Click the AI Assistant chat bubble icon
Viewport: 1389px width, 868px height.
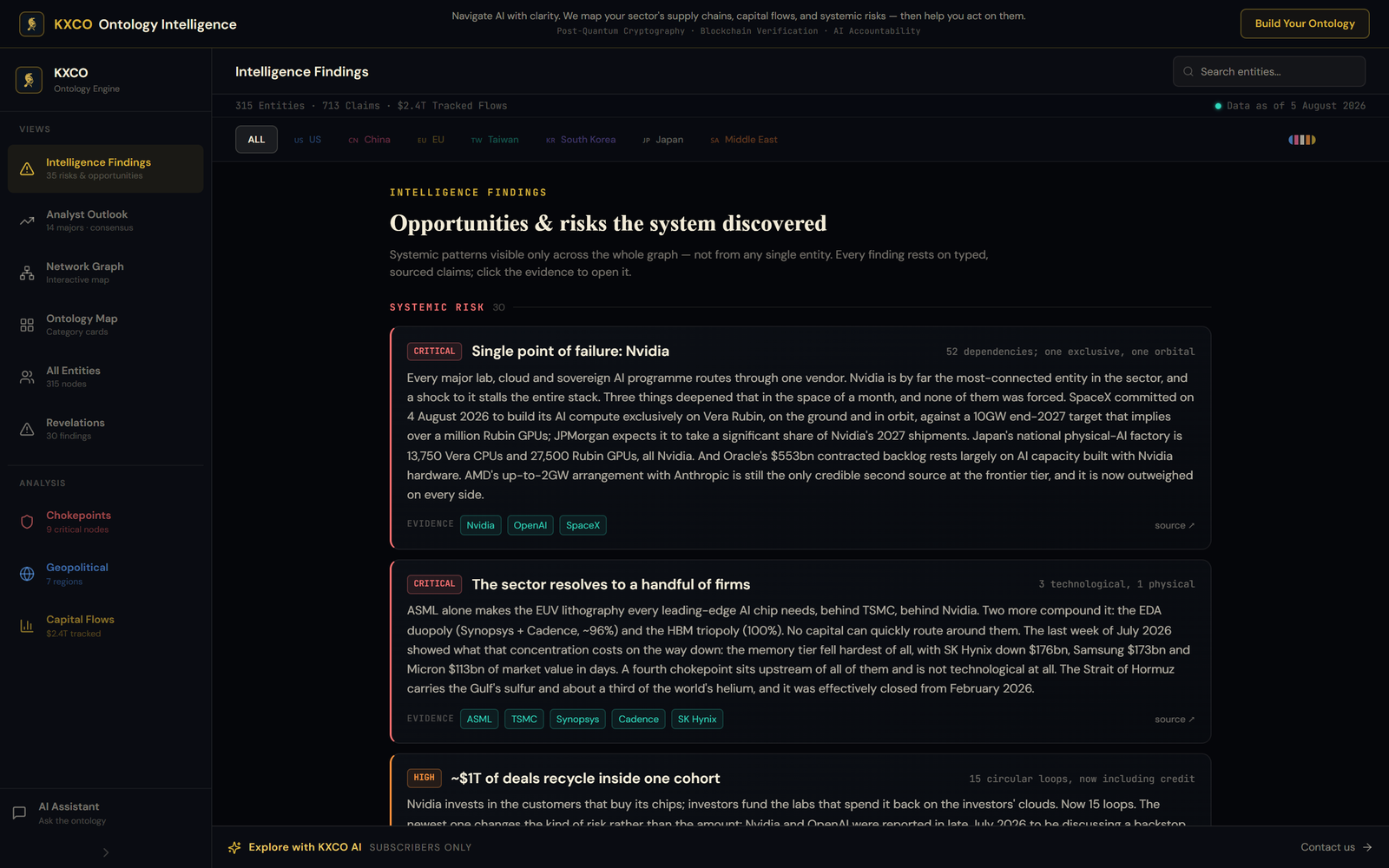[x=19, y=813]
